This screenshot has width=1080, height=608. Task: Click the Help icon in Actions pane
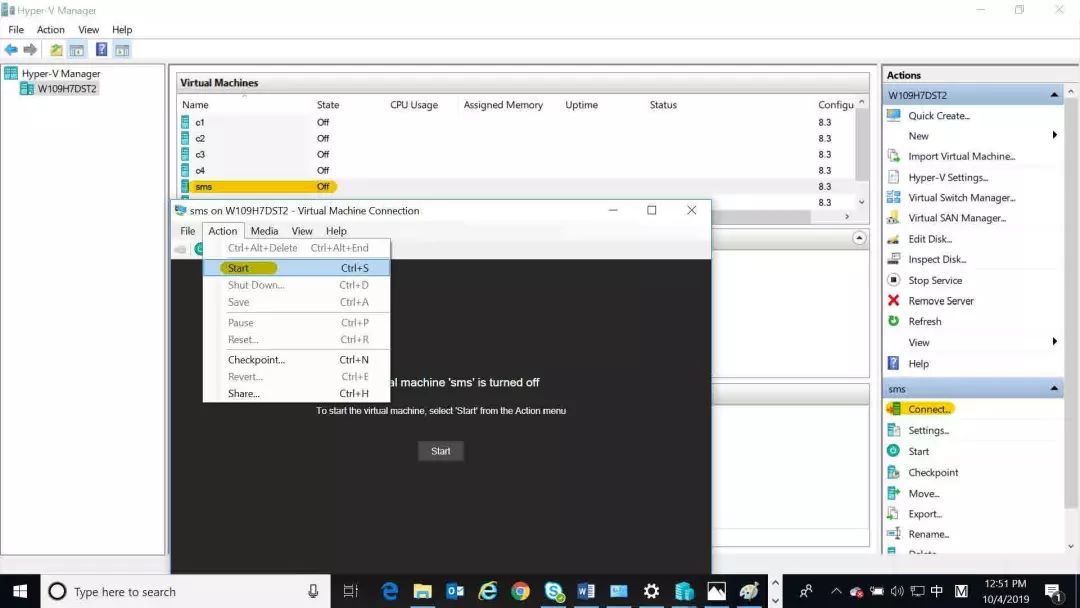(x=893, y=363)
